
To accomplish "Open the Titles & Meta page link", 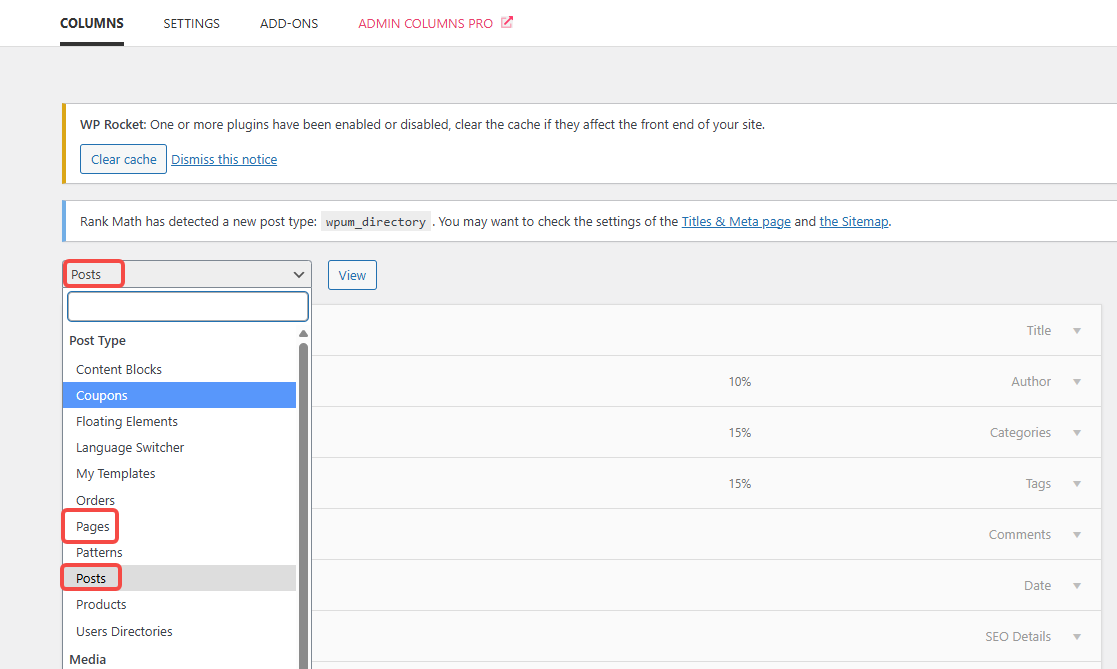I will (735, 221).
